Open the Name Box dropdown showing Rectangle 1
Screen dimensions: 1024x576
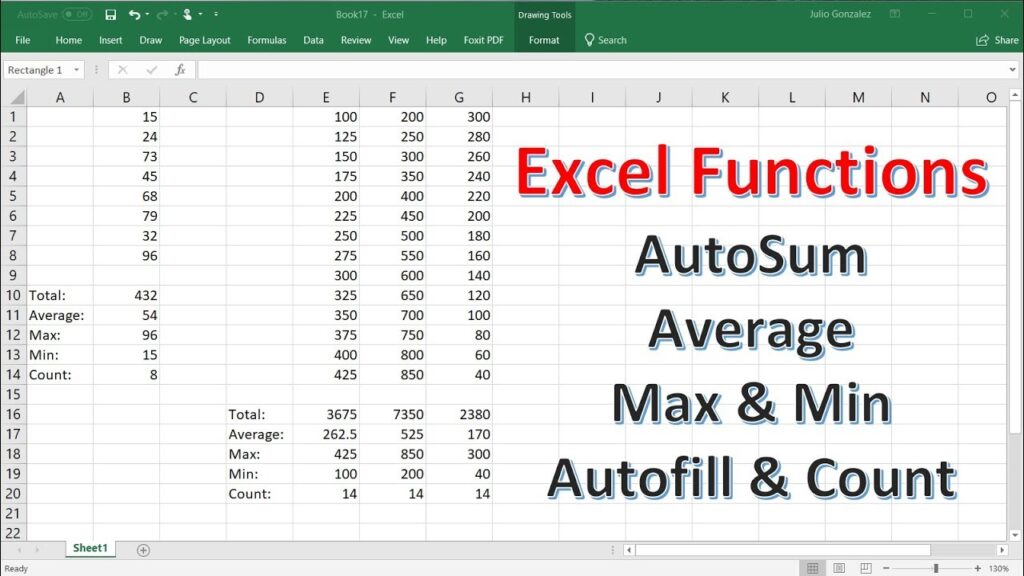click(77, 69)
